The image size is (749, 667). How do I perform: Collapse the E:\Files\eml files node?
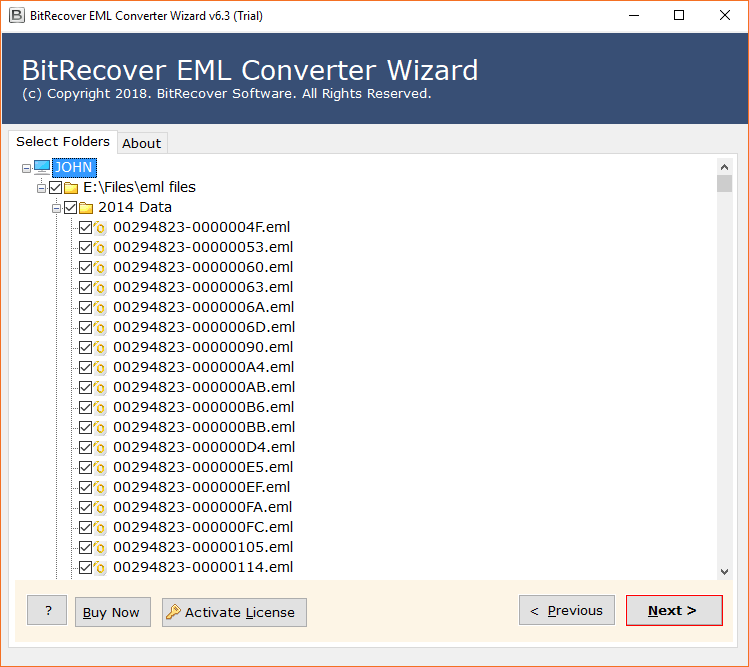[x=42, y=188]
